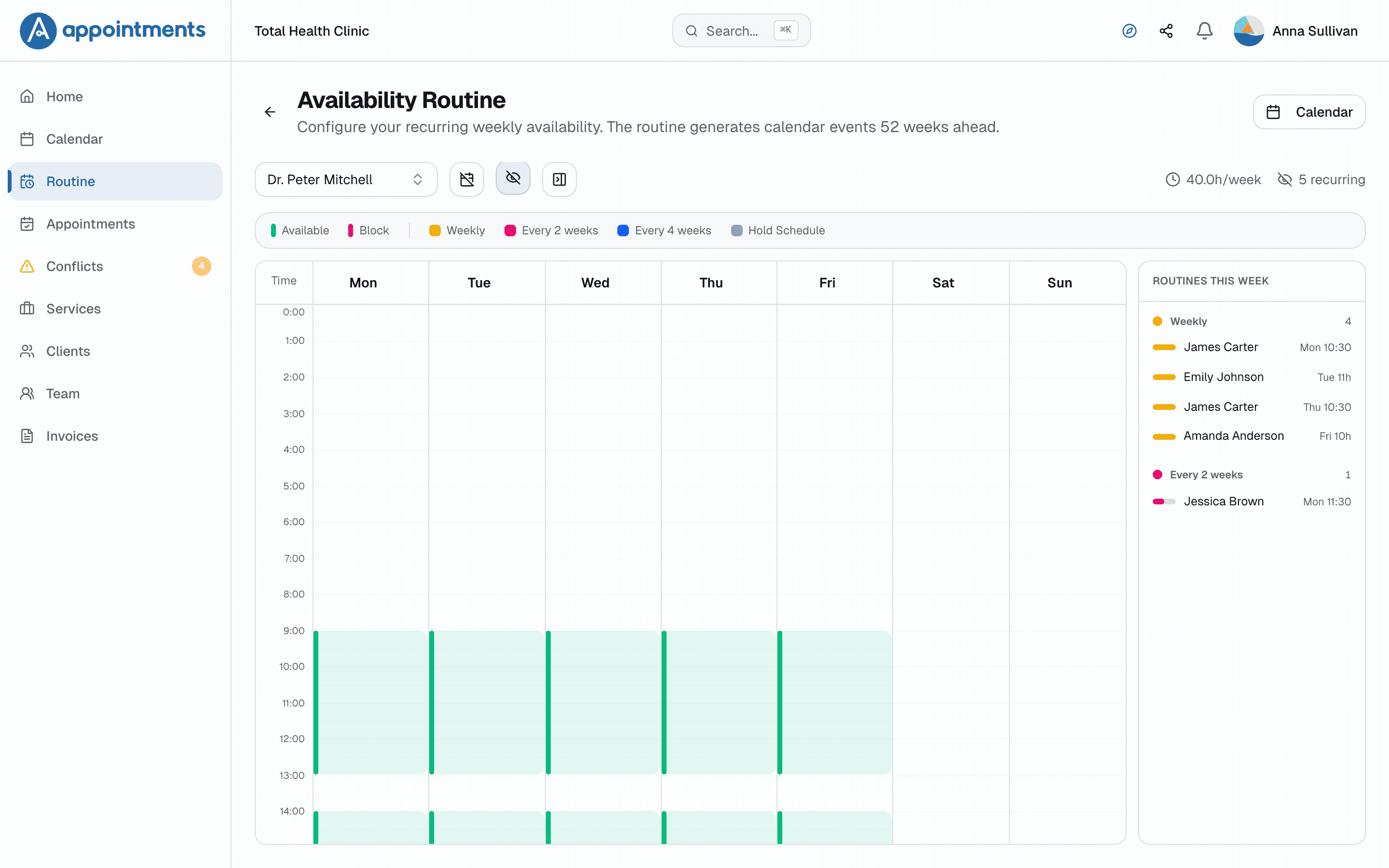Click the share icon in header
Viewport: 1389px width, 868px height.
(1166, 31)
